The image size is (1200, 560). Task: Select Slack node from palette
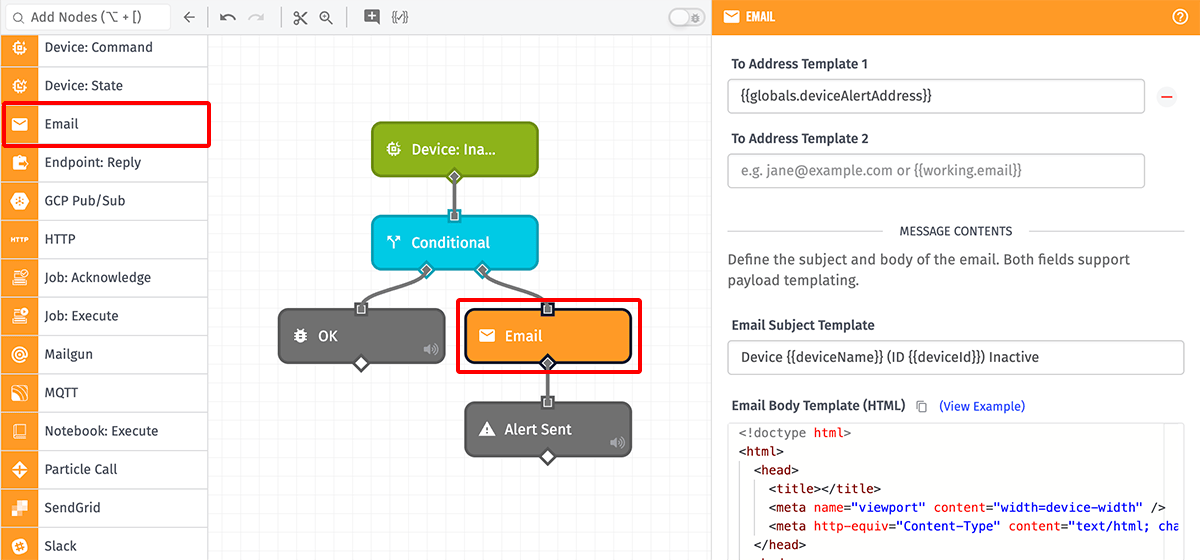point(104,545)
